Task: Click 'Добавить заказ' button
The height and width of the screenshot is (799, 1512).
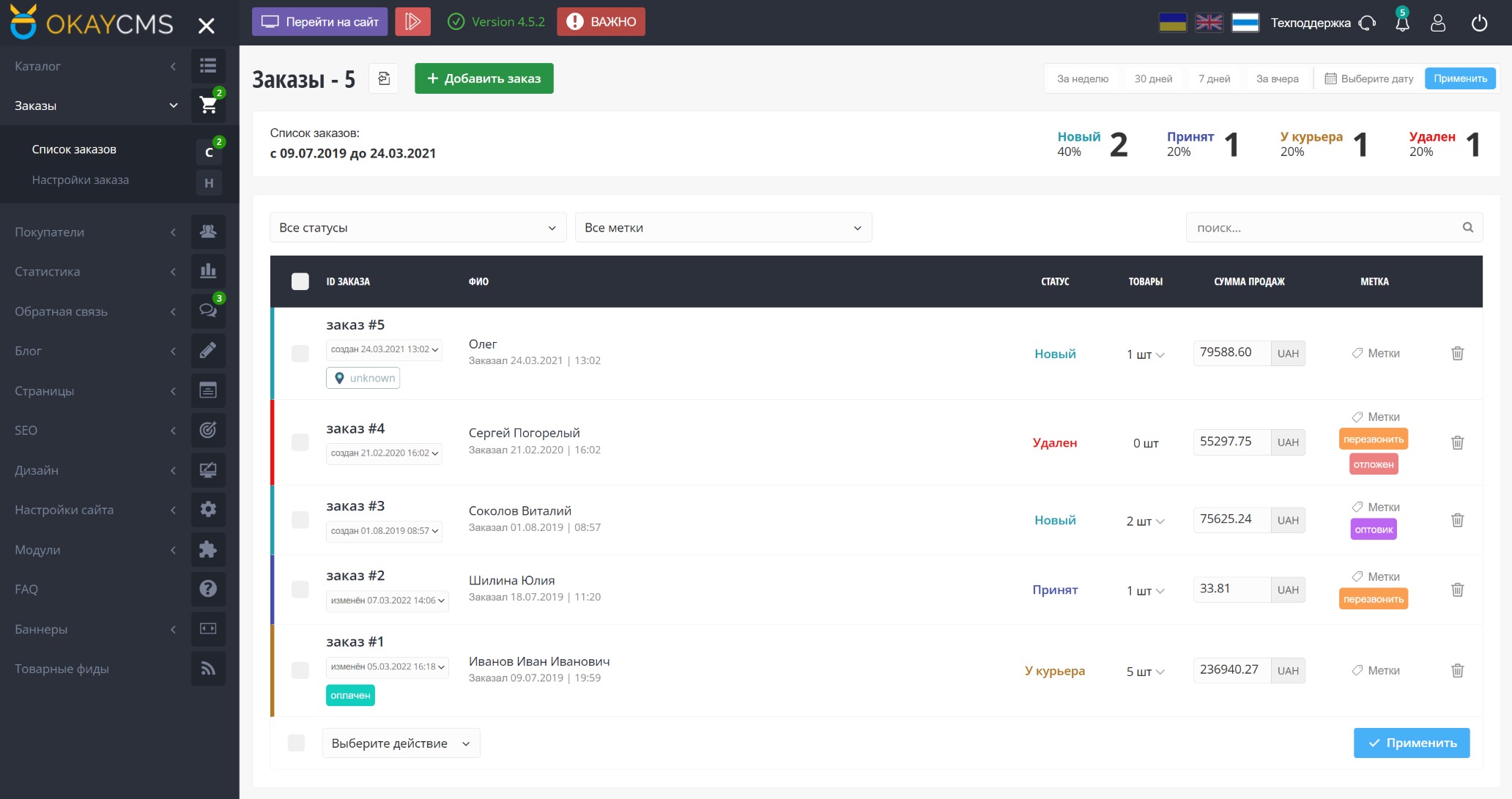Action: pos(483,78)
